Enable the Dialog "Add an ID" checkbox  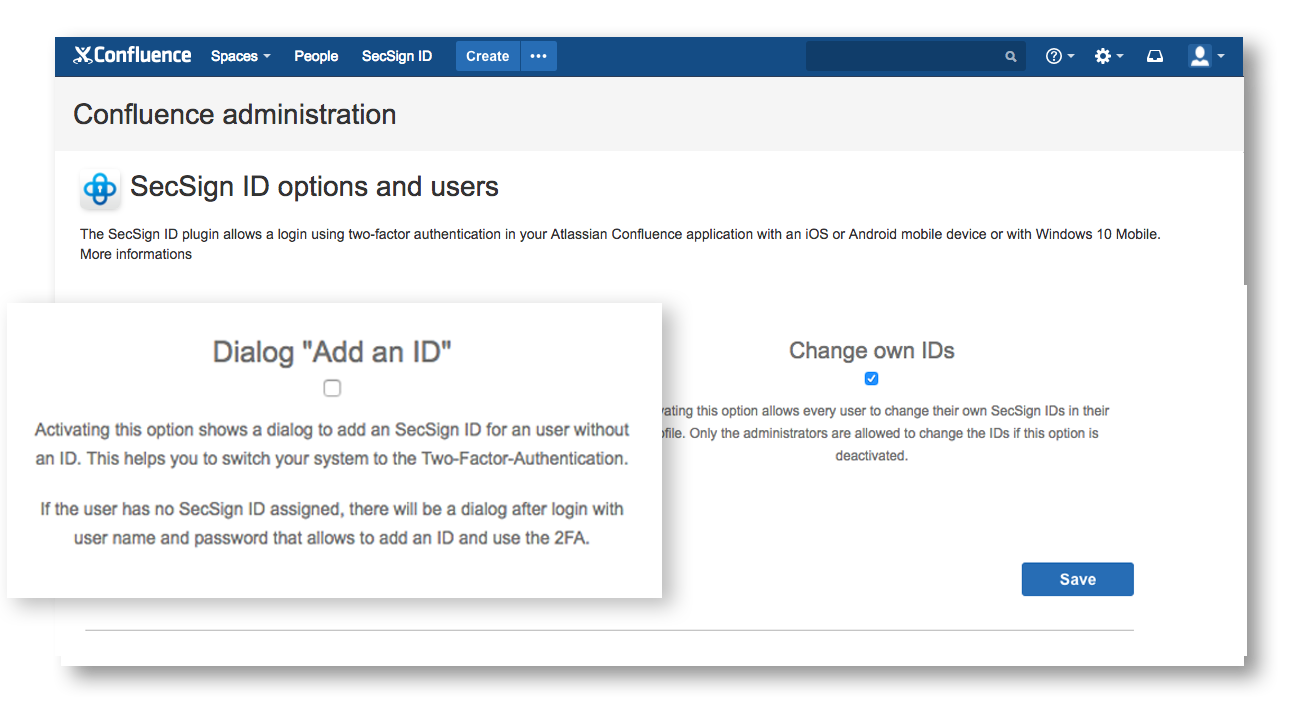pyautogui.click(x=331, y=388)
